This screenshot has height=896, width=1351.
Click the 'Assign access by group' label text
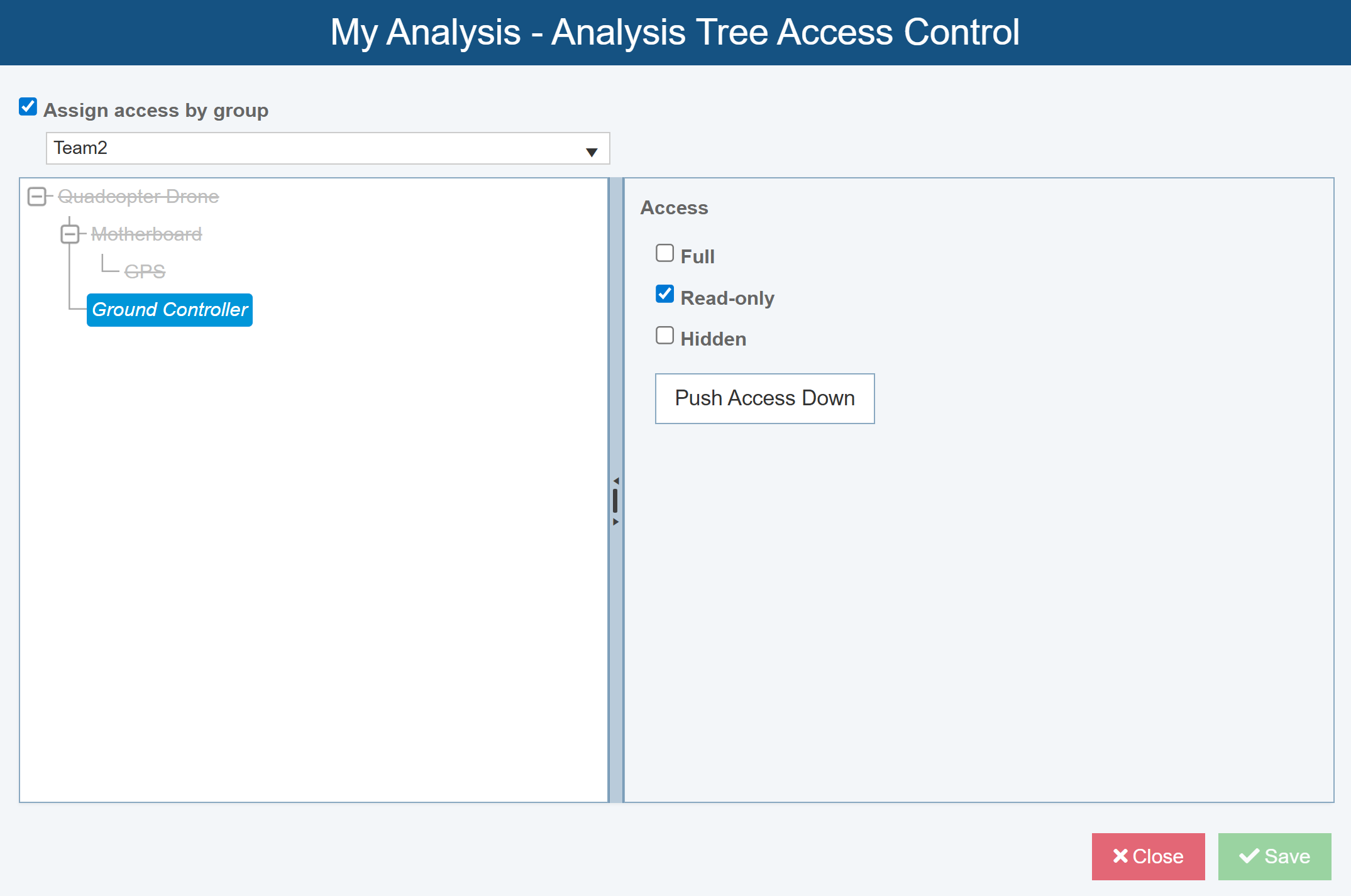(x=156, y=111)
